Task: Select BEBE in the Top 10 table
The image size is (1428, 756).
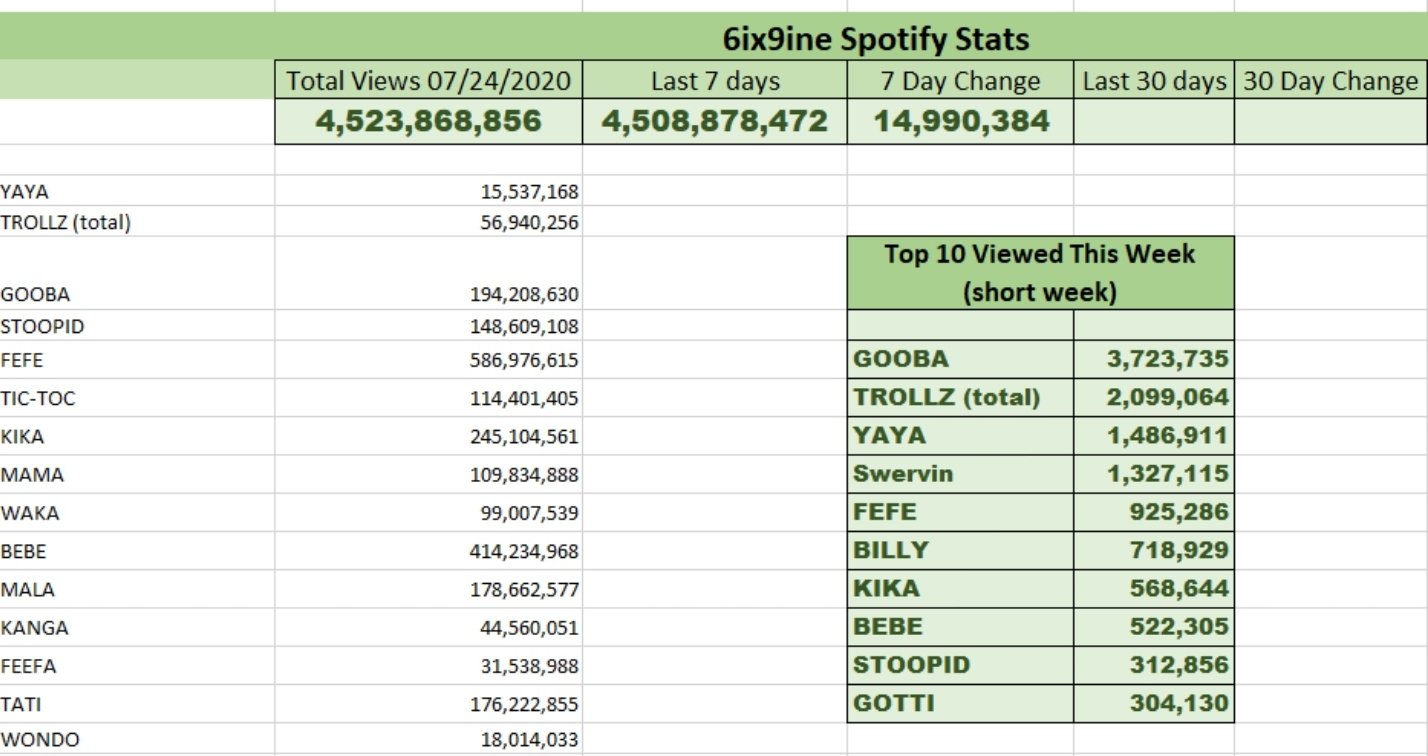Action: pos(888,627)
